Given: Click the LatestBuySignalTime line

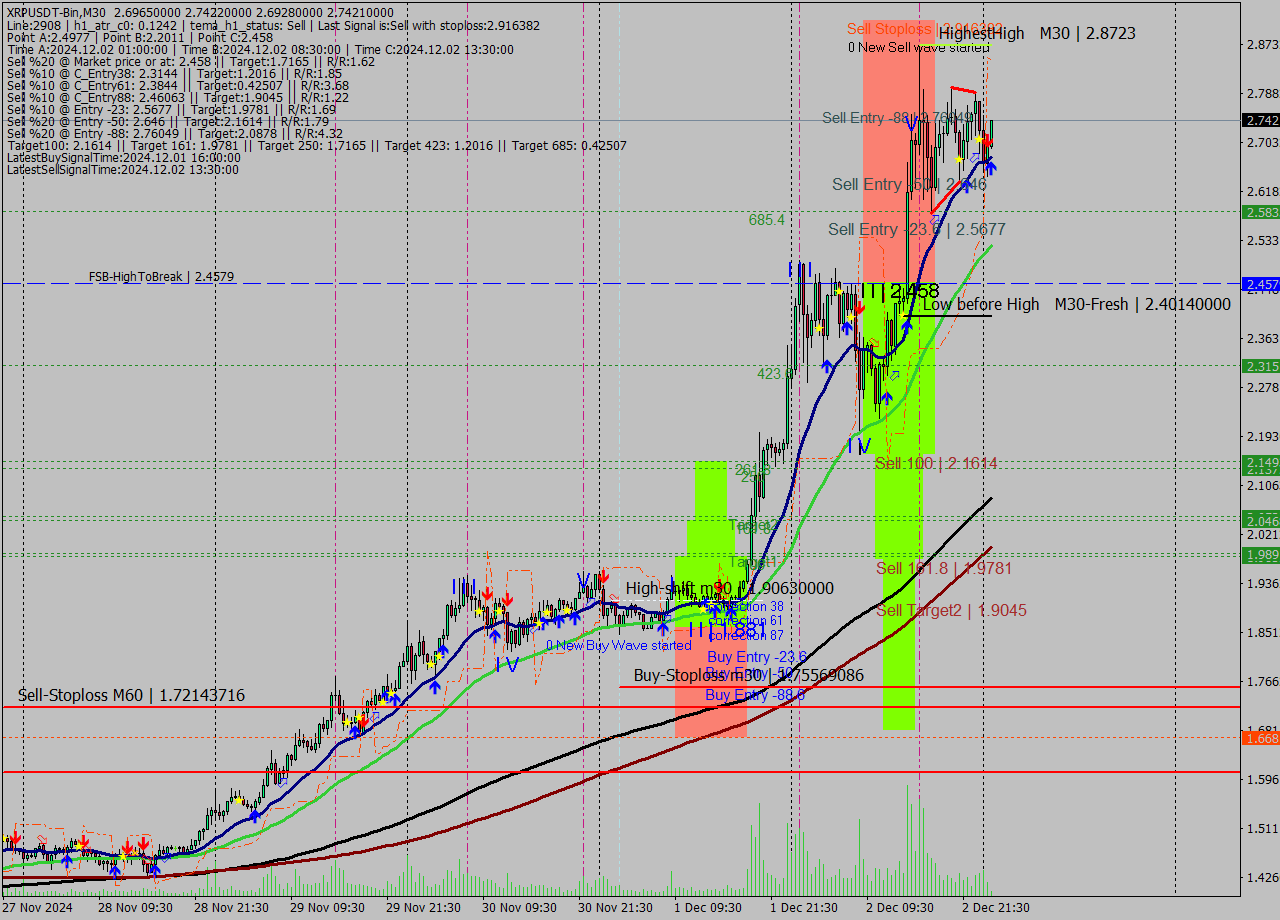Looking at the screenshot, I should [123, 157].
